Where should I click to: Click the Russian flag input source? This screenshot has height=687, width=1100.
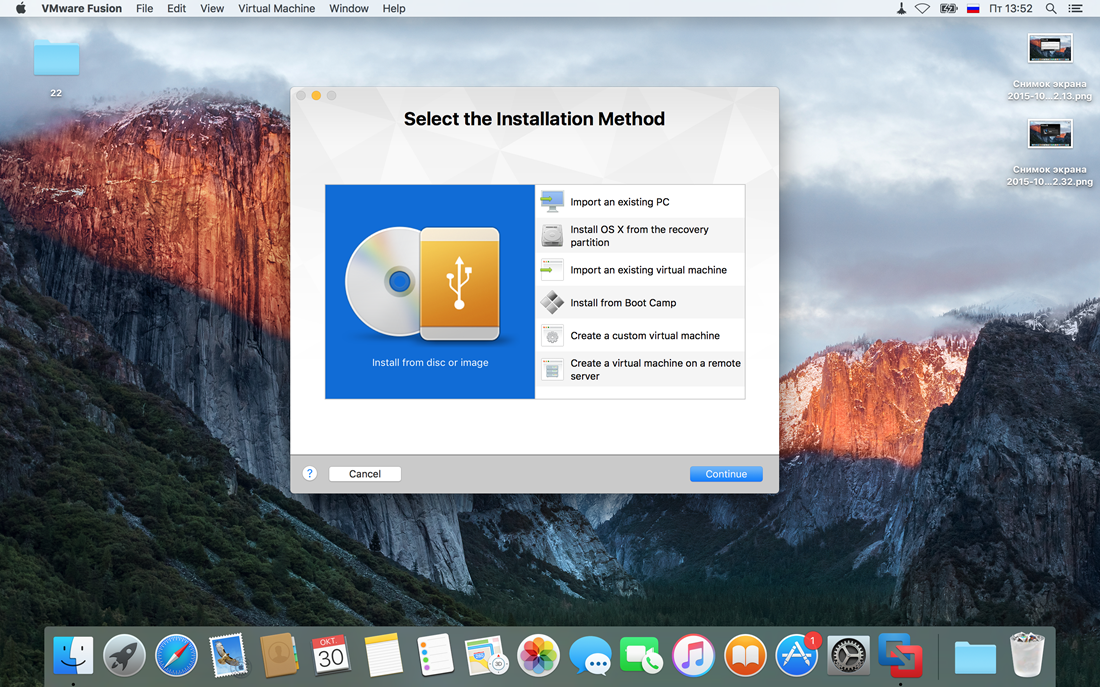click(973, 8)
